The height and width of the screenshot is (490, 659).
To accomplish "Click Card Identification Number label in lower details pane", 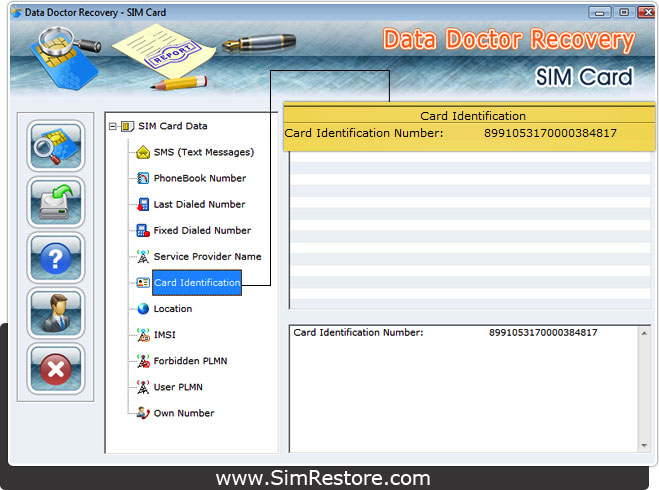I will pos(358,332).
